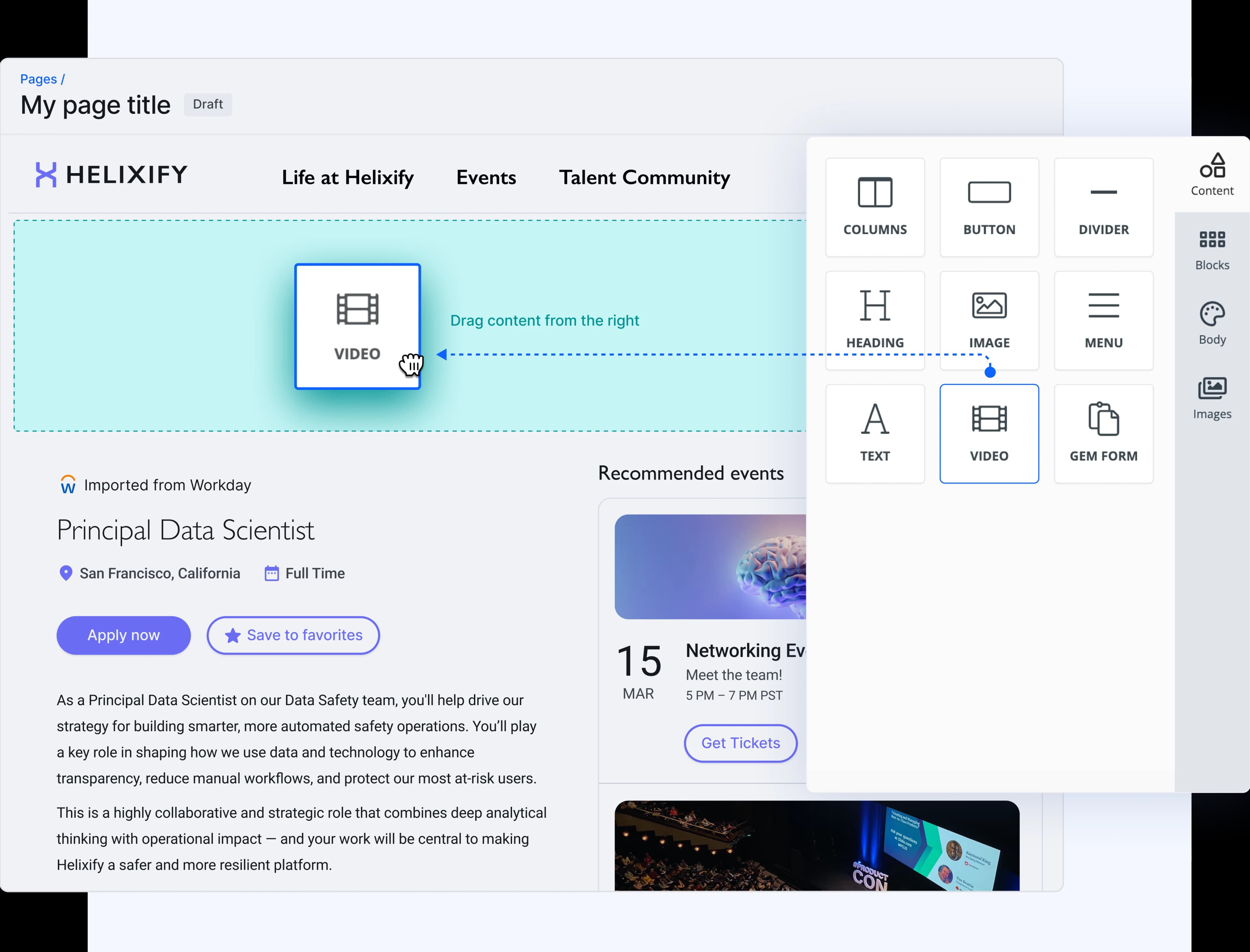The image size is (1250, 952).
Task: Open the Events navigation item
Action: [x=486, y=177]
